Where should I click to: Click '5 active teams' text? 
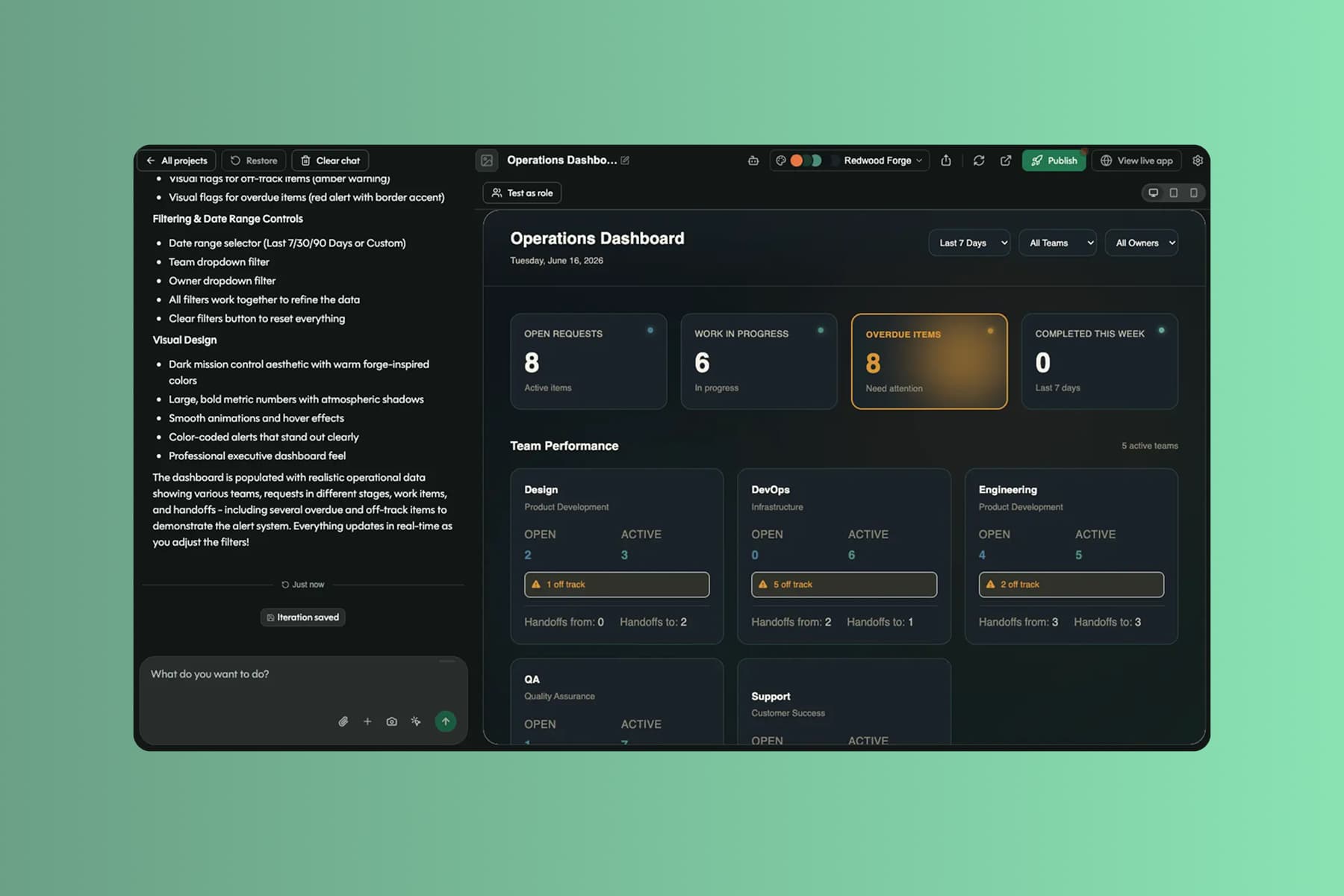pyautogui.click(x=1149, y=446)
